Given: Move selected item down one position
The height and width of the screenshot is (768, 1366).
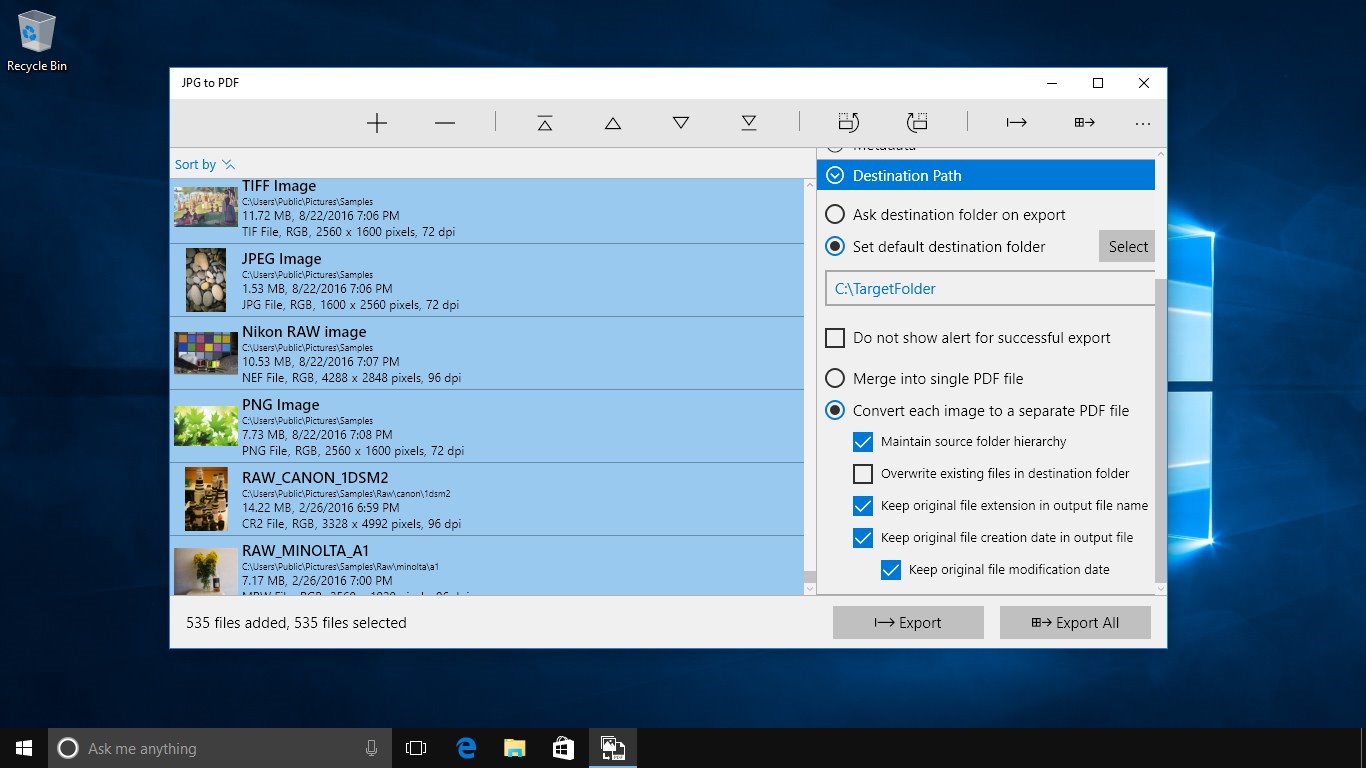Looking at the screenshot, I should (681, 123).
